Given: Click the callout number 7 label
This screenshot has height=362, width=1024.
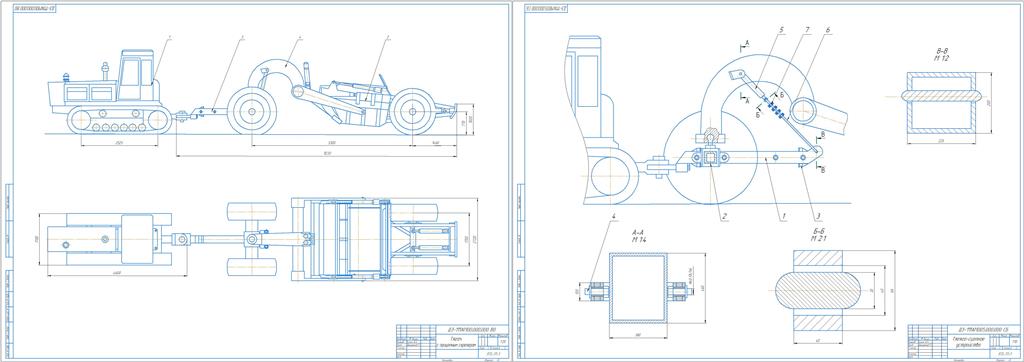Looking at the screenshot, I should 807,49.
